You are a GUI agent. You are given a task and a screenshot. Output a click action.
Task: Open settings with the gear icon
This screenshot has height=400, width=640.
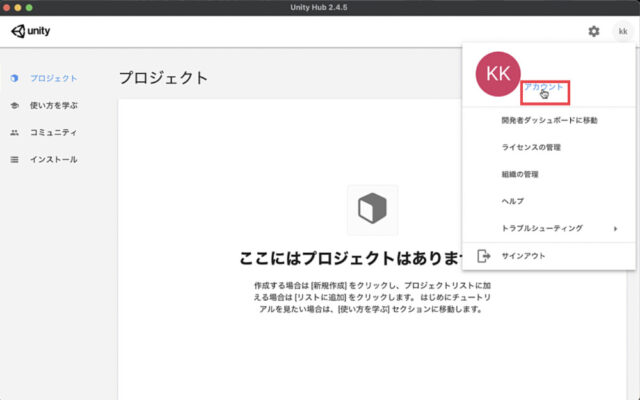click(593, 31)
